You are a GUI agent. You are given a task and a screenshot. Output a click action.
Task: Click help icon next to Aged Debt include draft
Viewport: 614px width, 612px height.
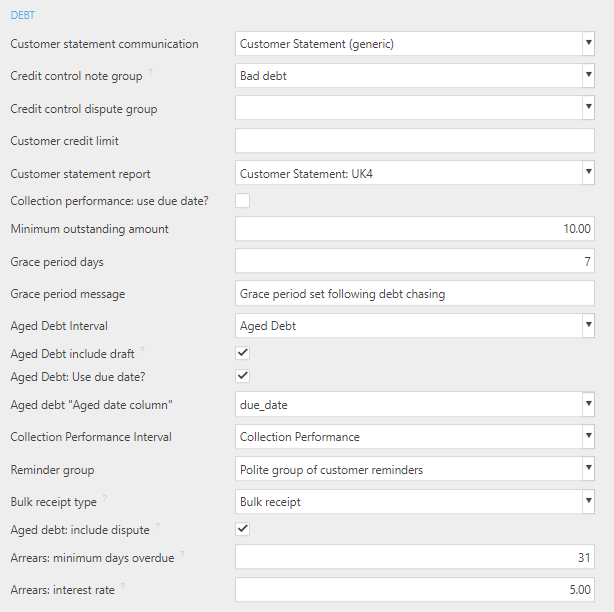click(143, 350)
